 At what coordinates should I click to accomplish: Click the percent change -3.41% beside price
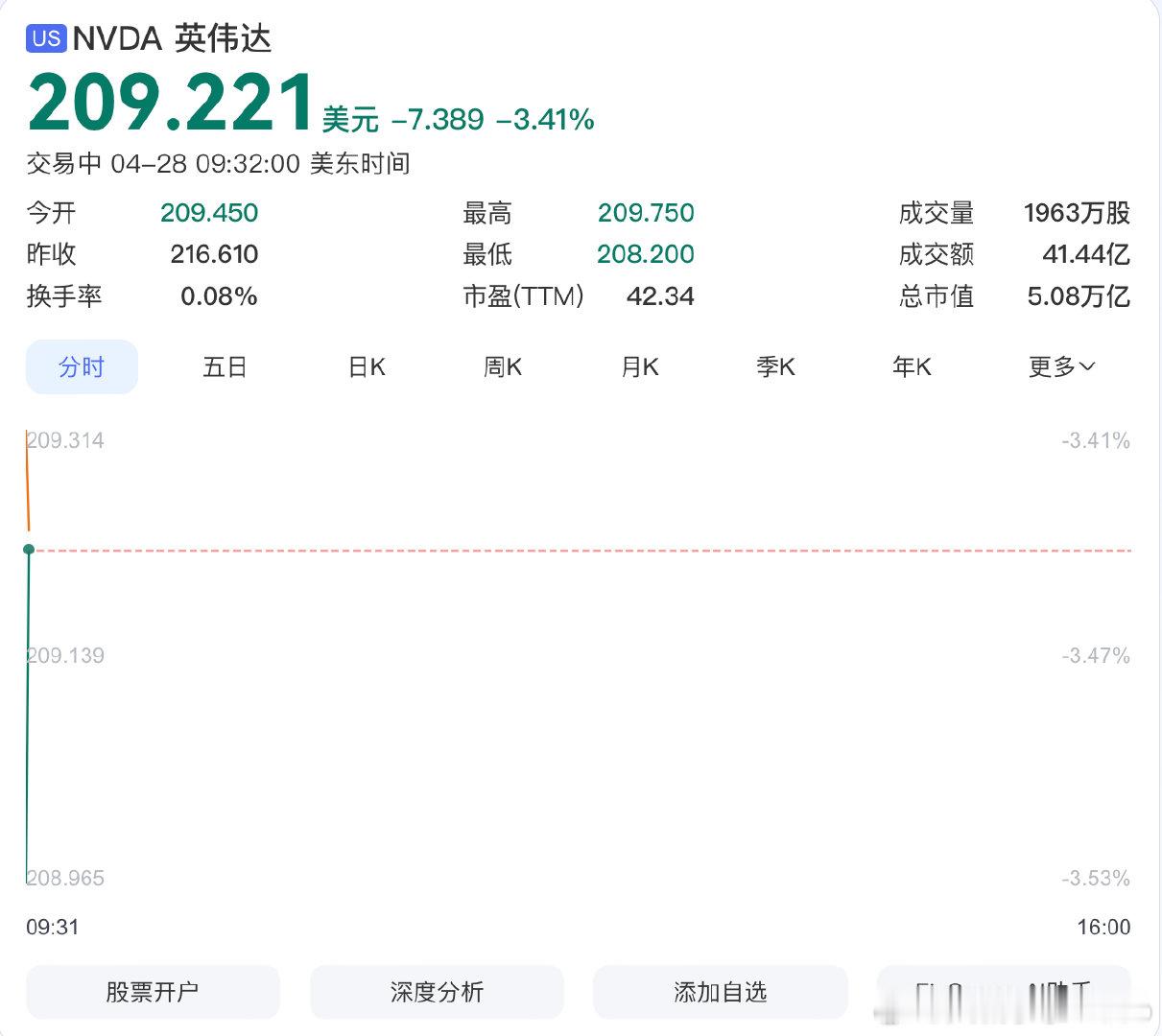pyautogui.click(x=545, y=120)
